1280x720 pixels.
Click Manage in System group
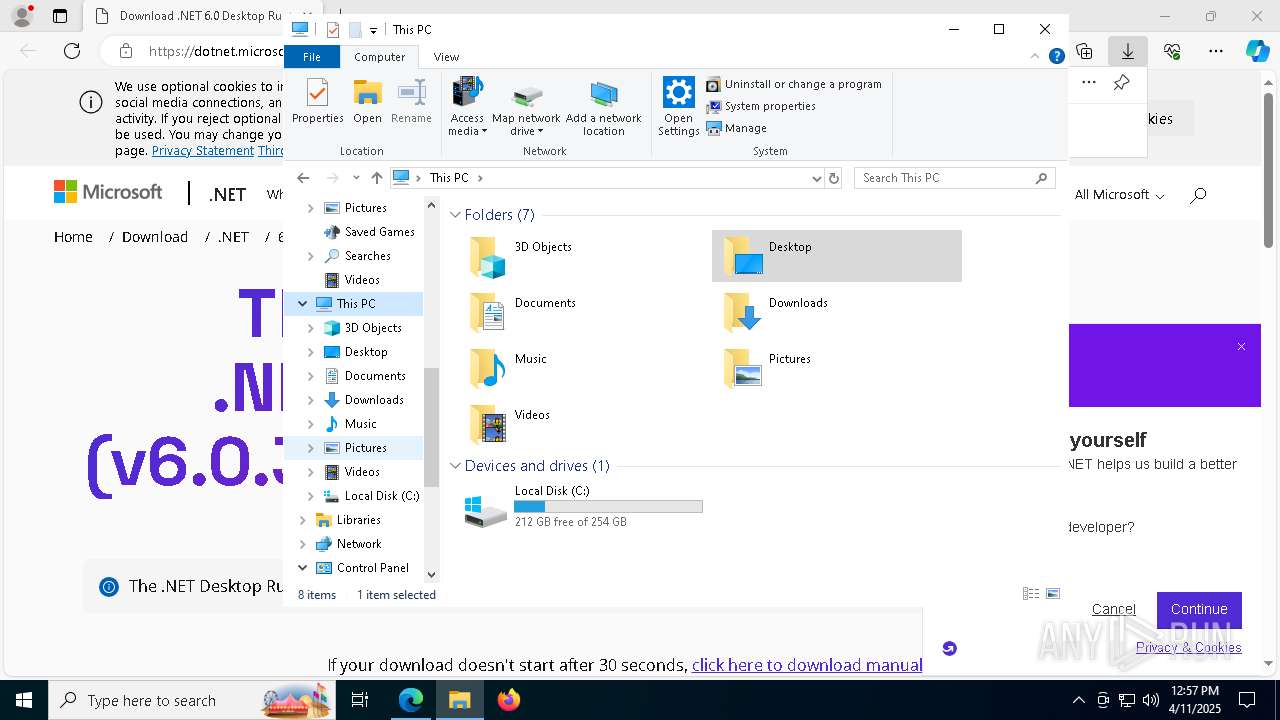[x=736, y=128]
